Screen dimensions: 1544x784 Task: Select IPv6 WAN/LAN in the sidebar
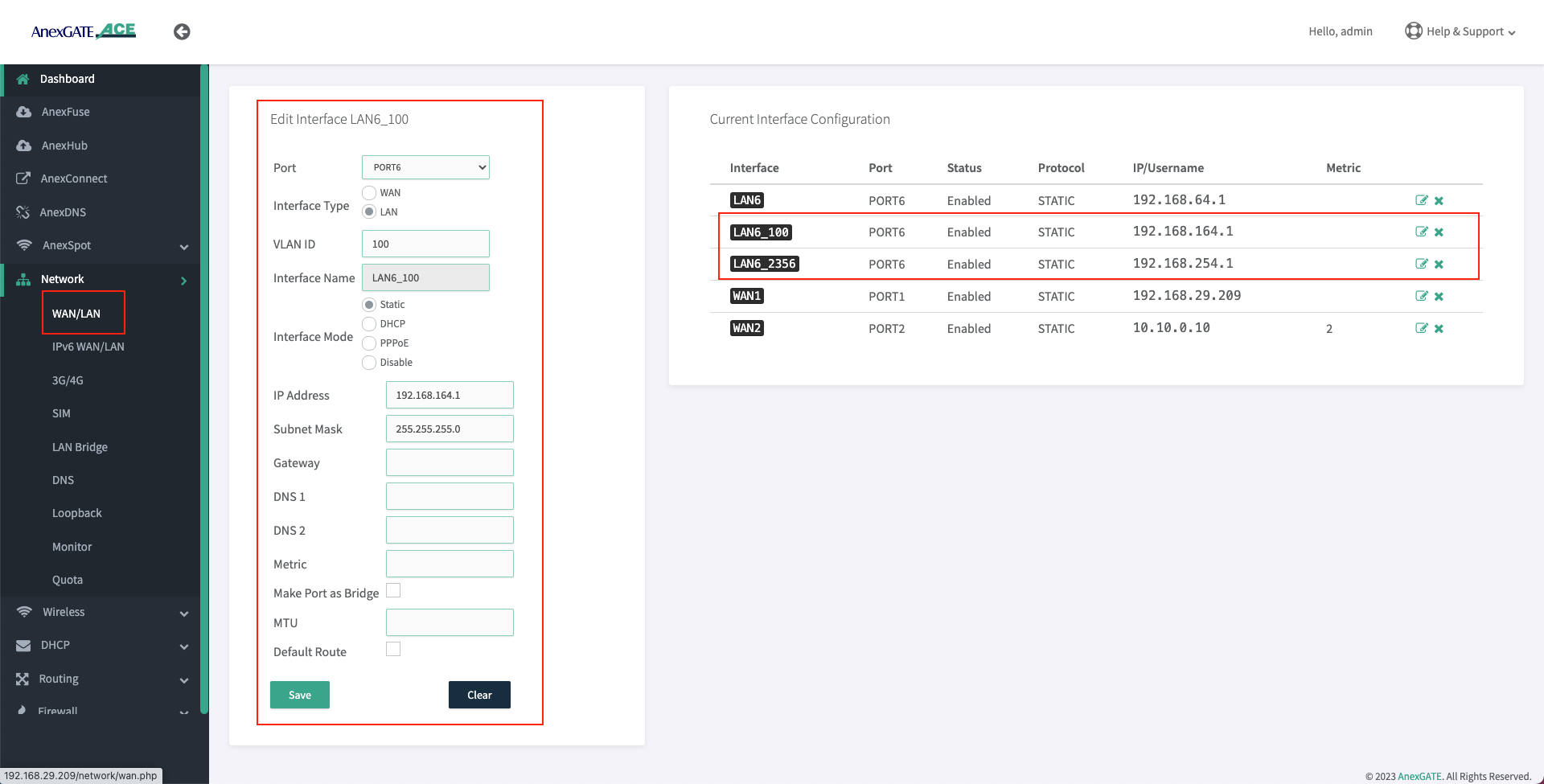(88, 347)
